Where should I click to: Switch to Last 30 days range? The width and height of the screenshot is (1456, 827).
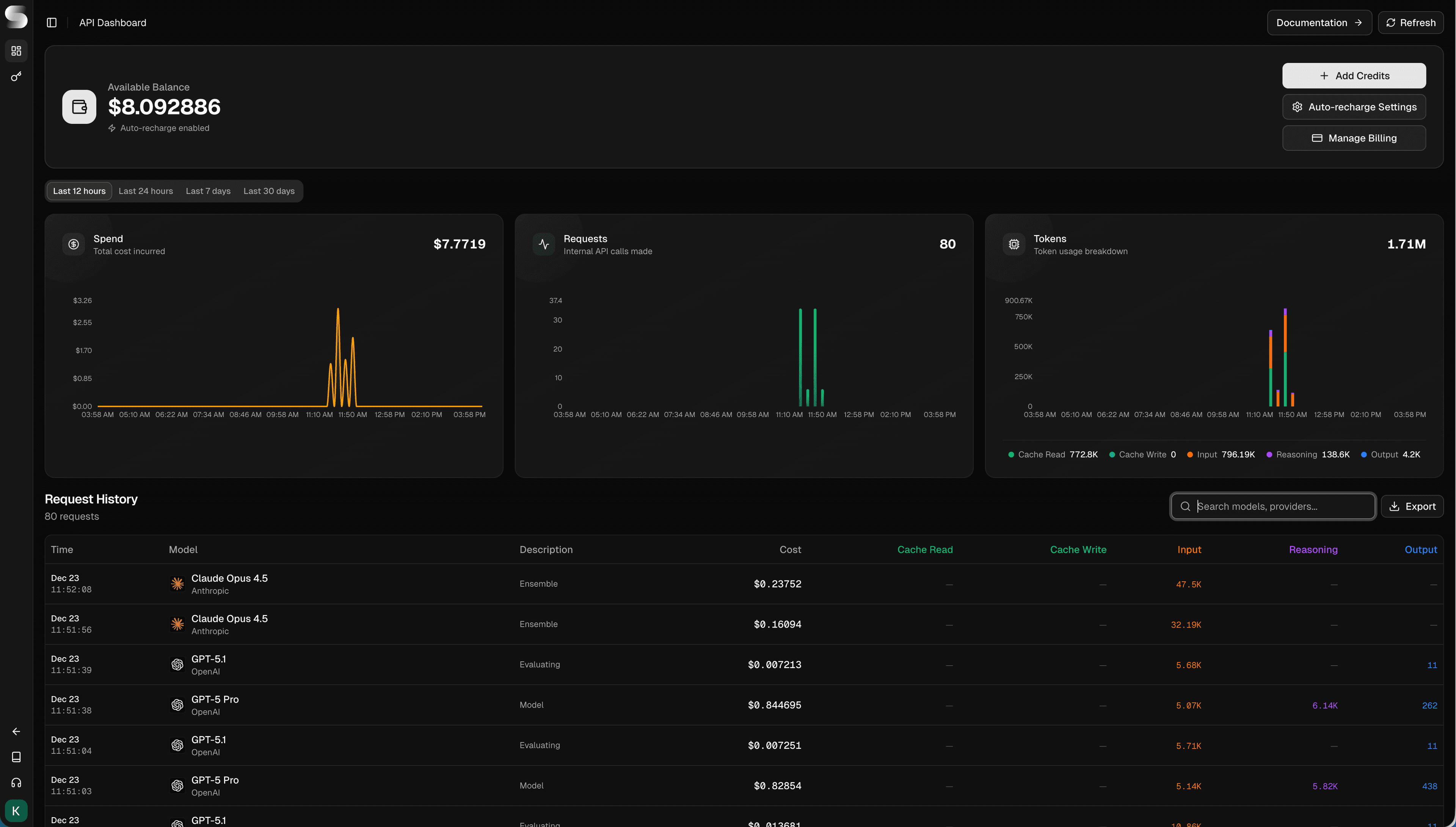[x=268, y=191]
